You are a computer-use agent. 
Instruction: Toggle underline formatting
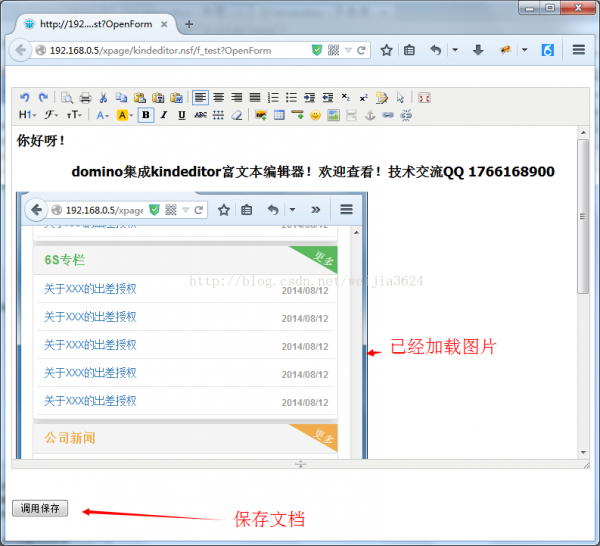tap(182, 115)
